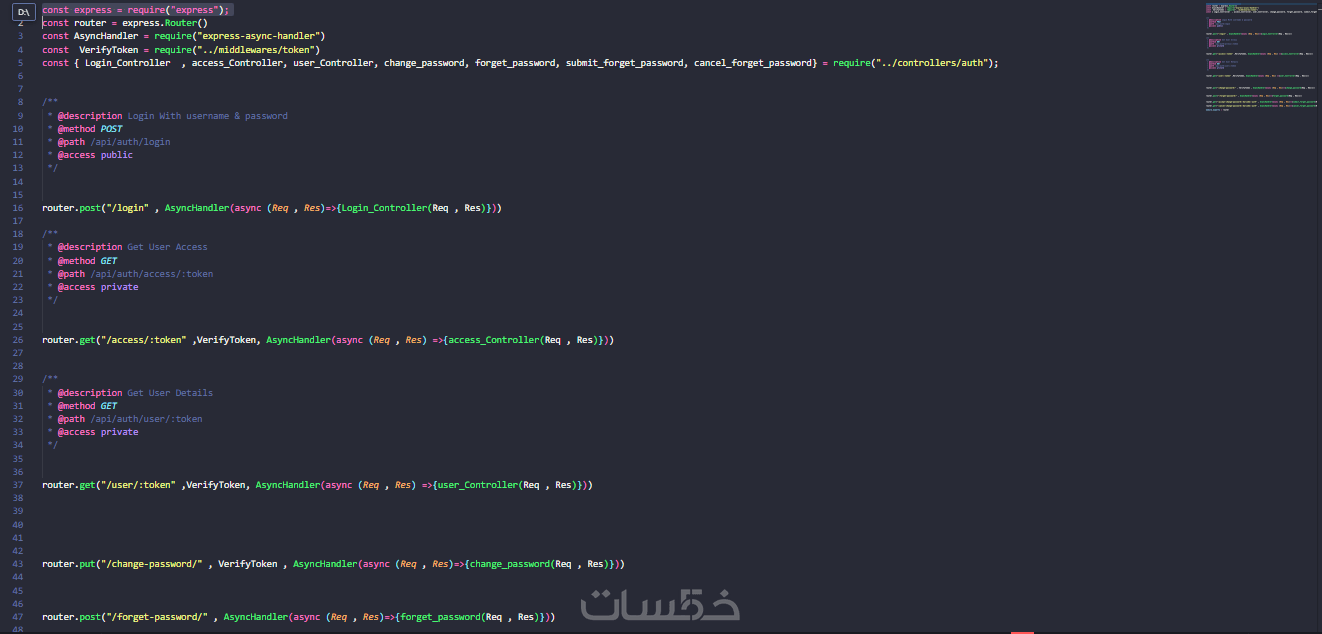Click comment text "Login With username & password"
1322x634 pixels.
(207, 116)
